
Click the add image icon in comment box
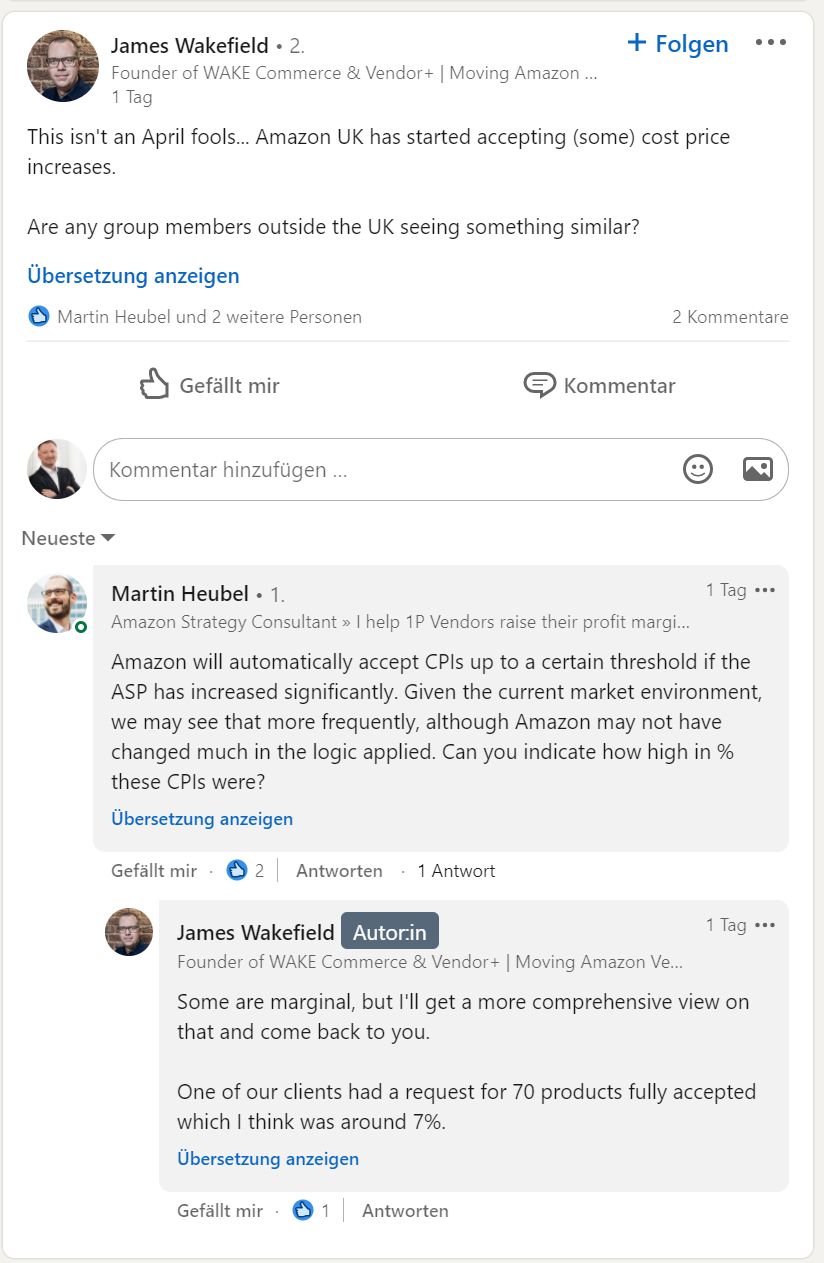click(758, 469)
